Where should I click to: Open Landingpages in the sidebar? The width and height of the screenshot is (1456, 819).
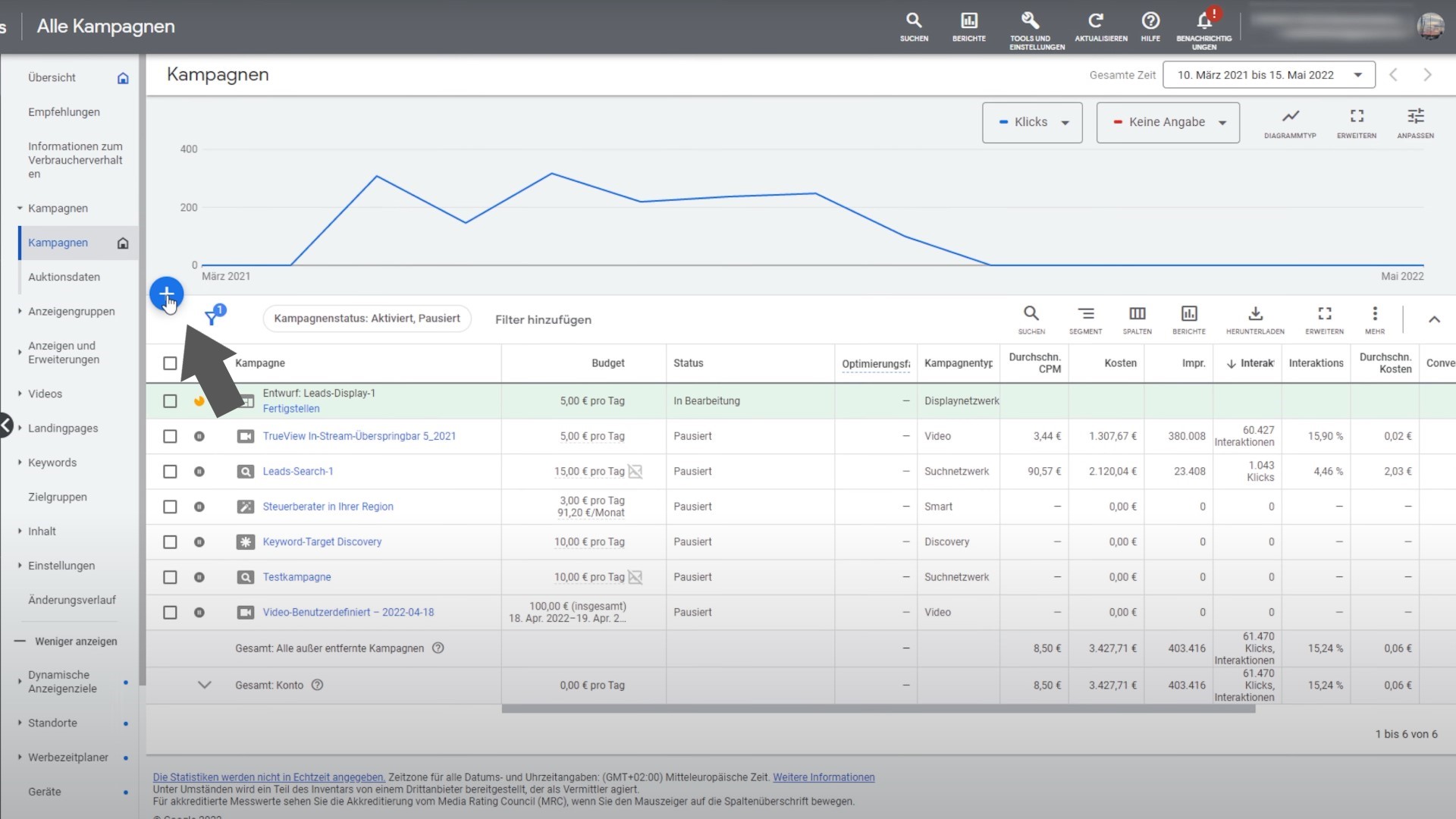pos(63,428)
